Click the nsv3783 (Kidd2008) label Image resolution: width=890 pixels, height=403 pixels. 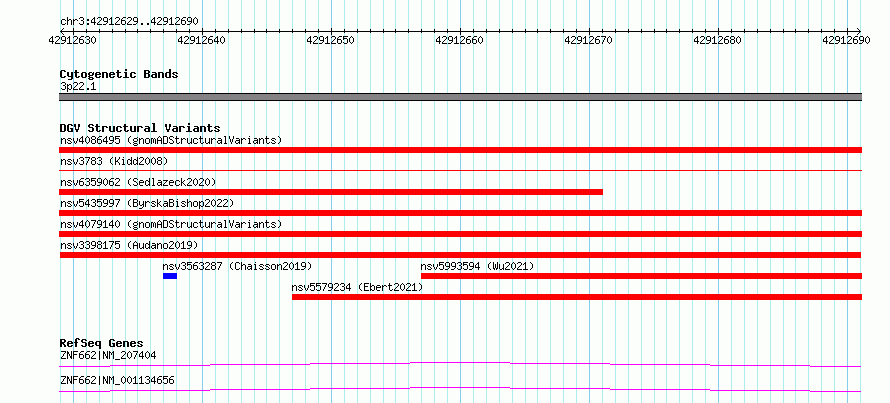114,161
